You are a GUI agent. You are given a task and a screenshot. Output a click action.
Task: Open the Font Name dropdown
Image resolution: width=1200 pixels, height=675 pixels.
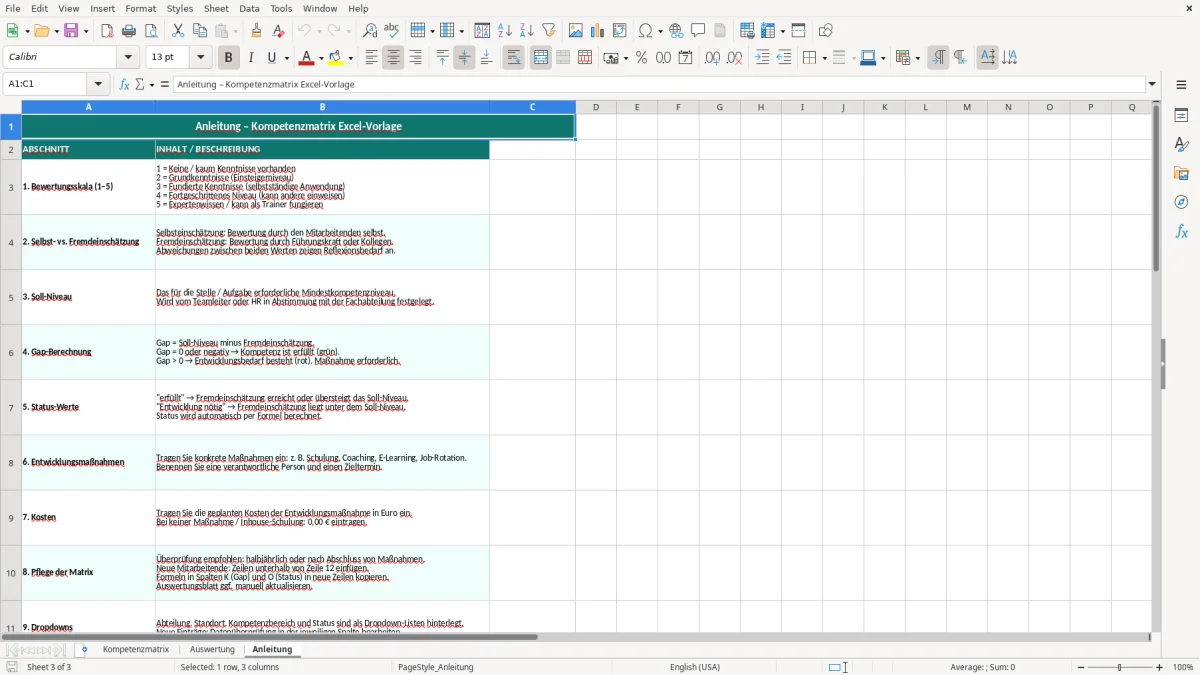coord(128,58)
